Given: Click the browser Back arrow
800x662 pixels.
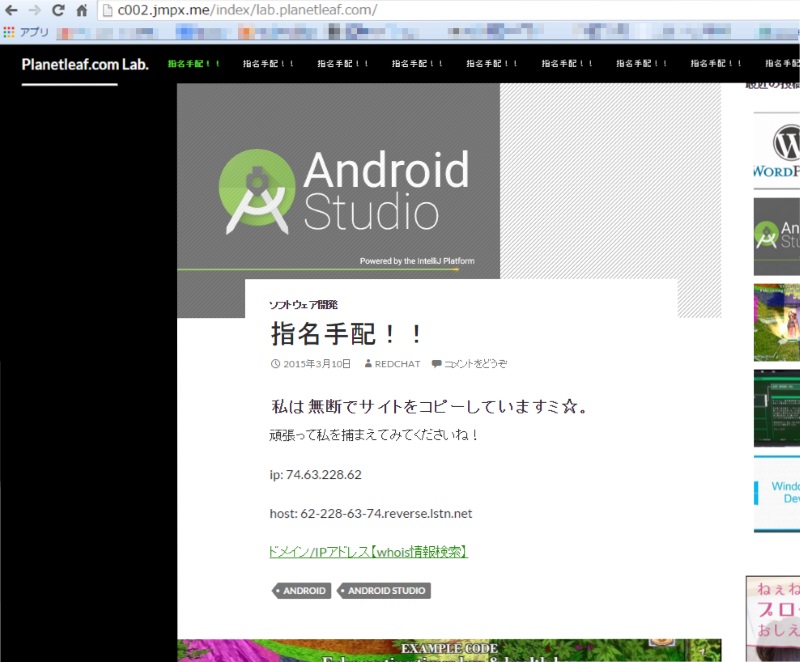Looking at the screenshot, I should (x=11, y=10).
